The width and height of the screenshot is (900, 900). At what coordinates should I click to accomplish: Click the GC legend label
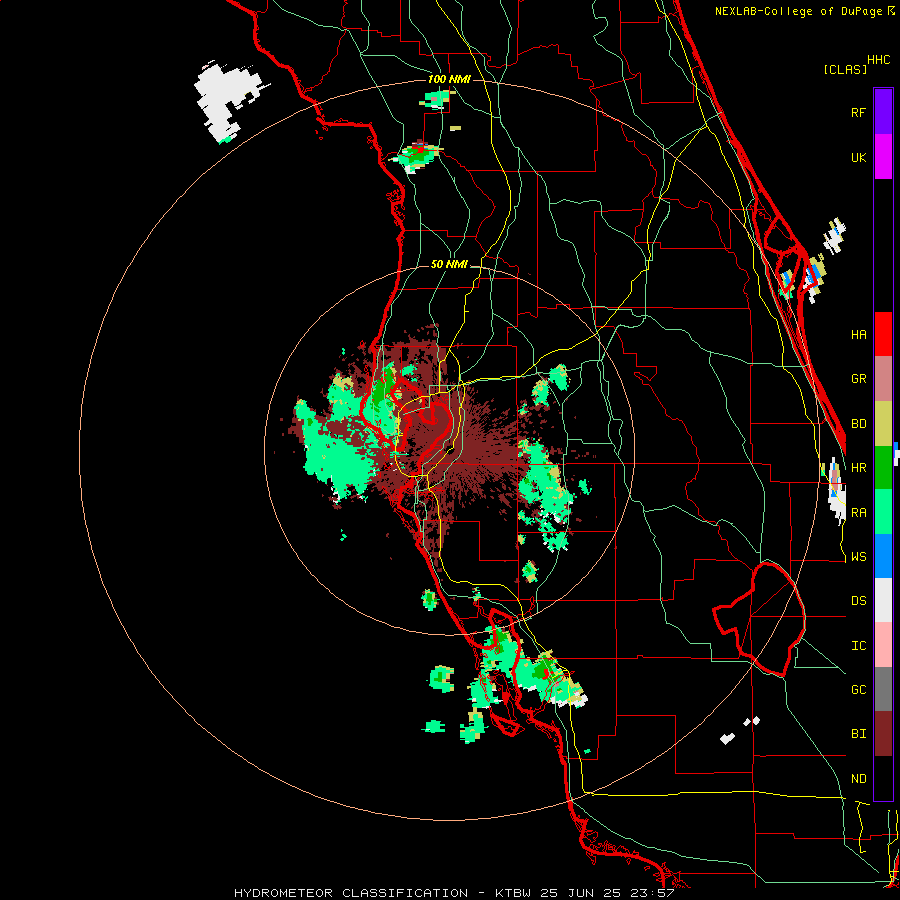[858, 690]
